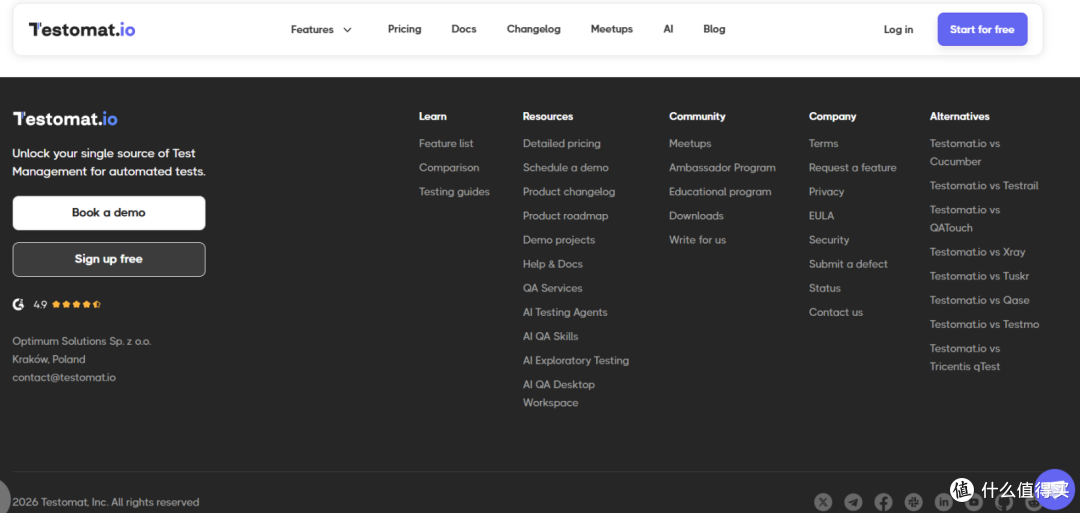The height and width of the screenshot is (513, 1080).
Task: Click the 4.9 star rating stars
Action: click(76, 304)
